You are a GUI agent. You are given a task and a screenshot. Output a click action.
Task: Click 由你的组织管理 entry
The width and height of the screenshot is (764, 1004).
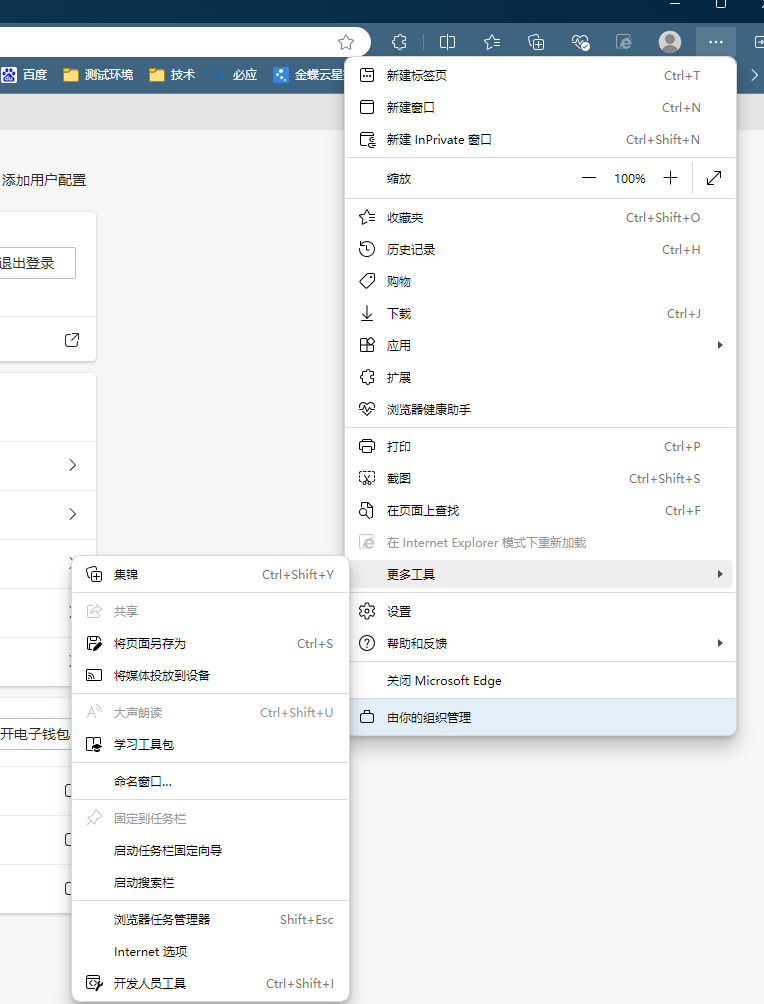(x=542, y=718)
